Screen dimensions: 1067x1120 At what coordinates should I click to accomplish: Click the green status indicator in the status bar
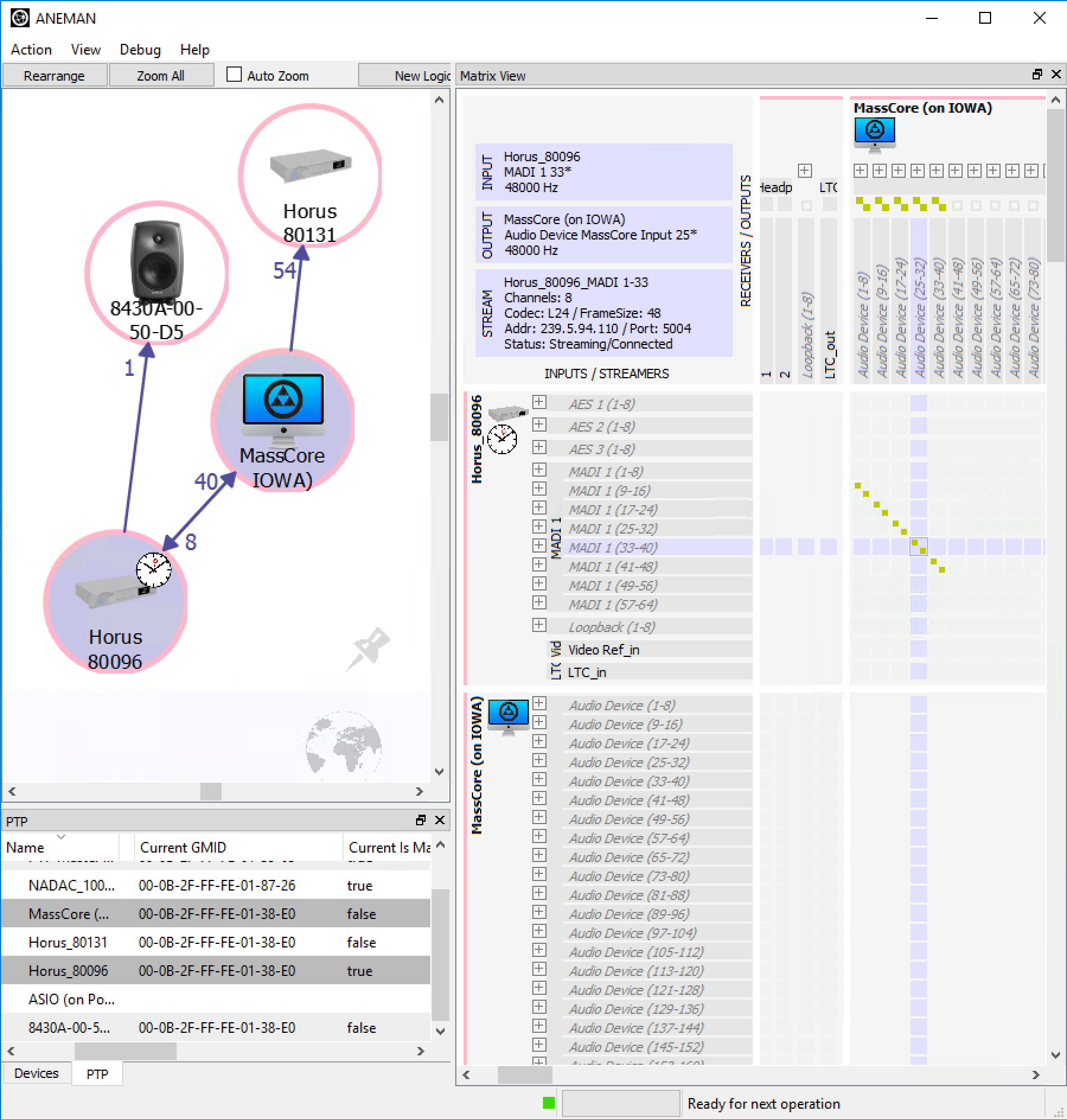[x=549, y=1103]
